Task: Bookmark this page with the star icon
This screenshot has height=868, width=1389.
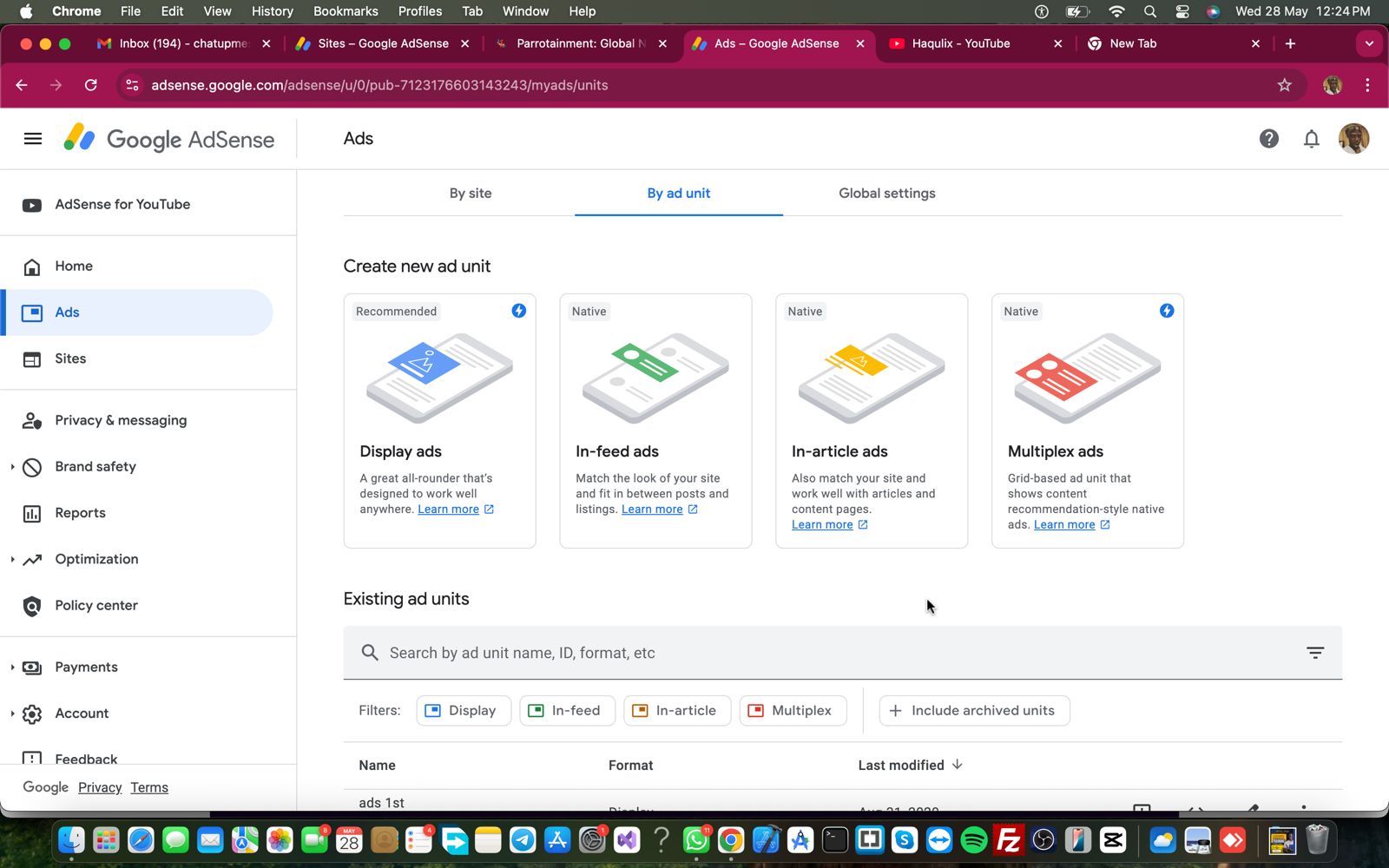Action: point(1284,85)
